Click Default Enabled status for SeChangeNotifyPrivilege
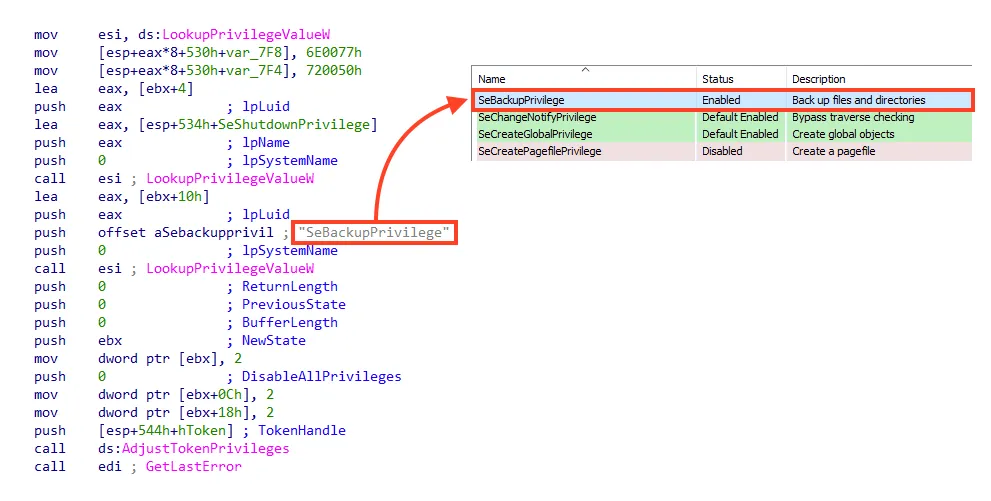 pos(740,117)
